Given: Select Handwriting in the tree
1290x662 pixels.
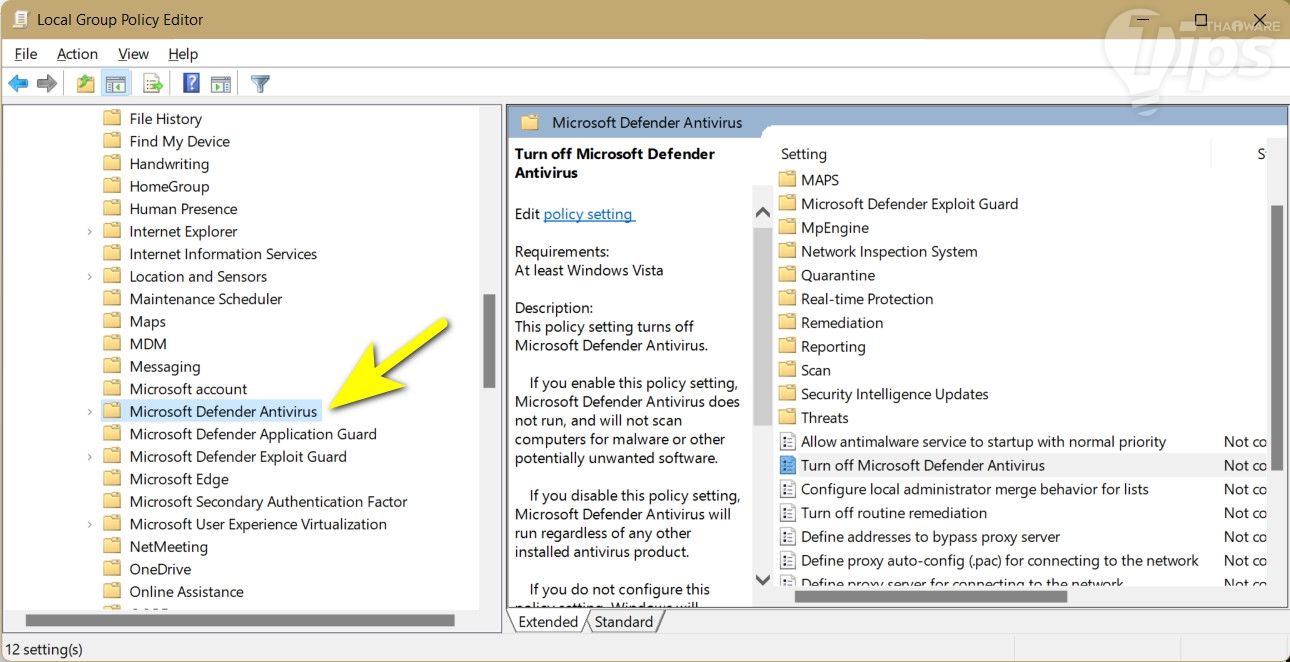Looking at the screenshot, I should click(169, 164).
